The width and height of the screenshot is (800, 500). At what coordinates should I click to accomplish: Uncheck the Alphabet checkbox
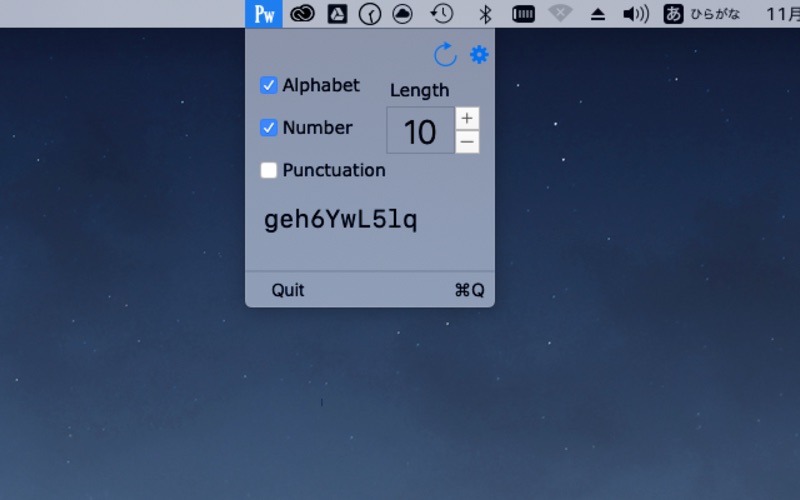(269, 85)
